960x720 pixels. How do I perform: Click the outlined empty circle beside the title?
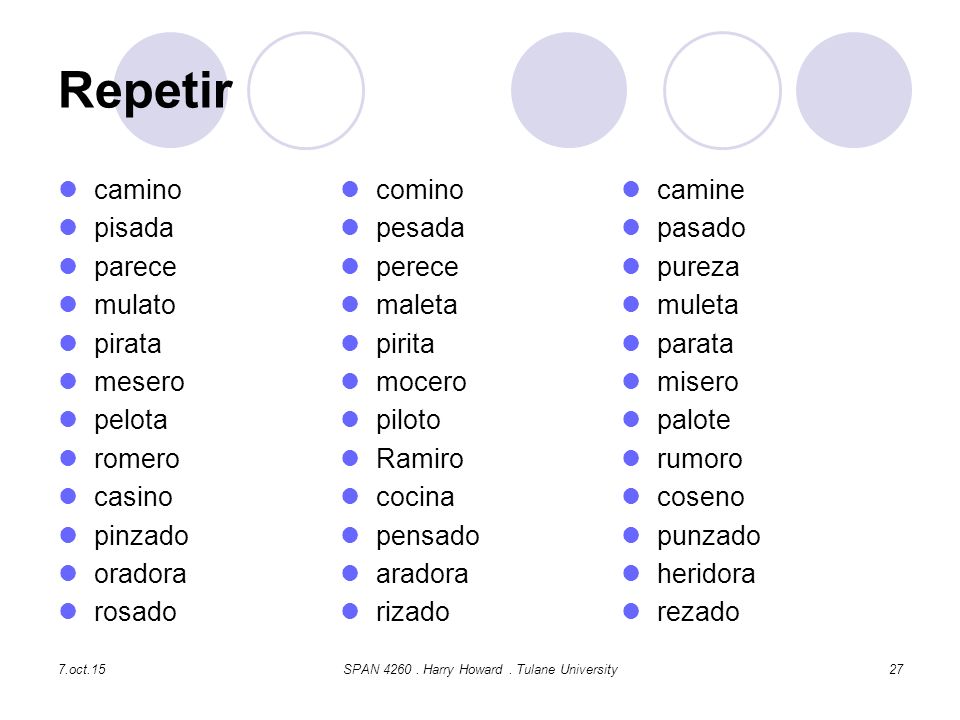click(x=306, y=91)
